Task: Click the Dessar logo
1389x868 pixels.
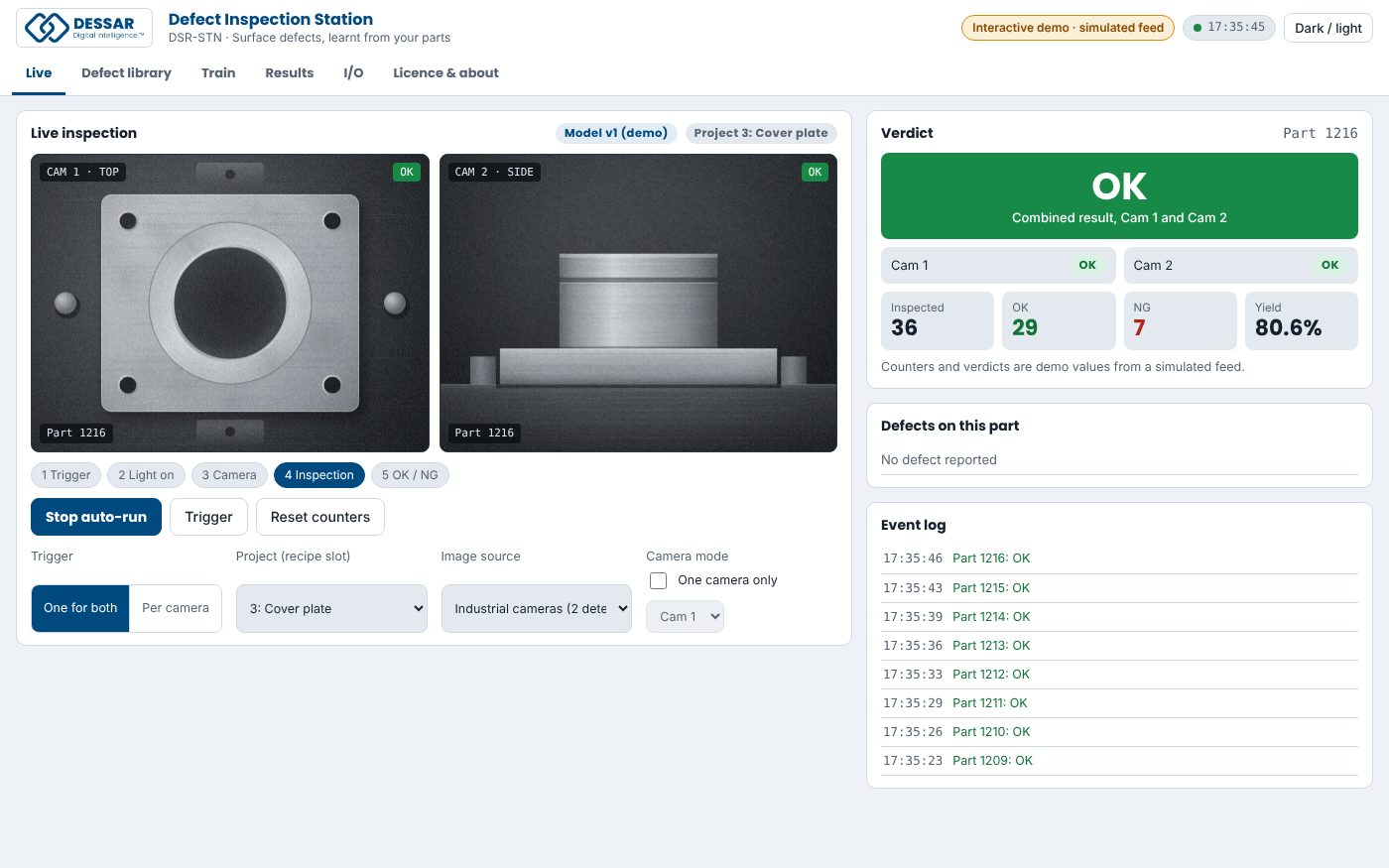Action: pyautogui.click(x=84, y=28)
